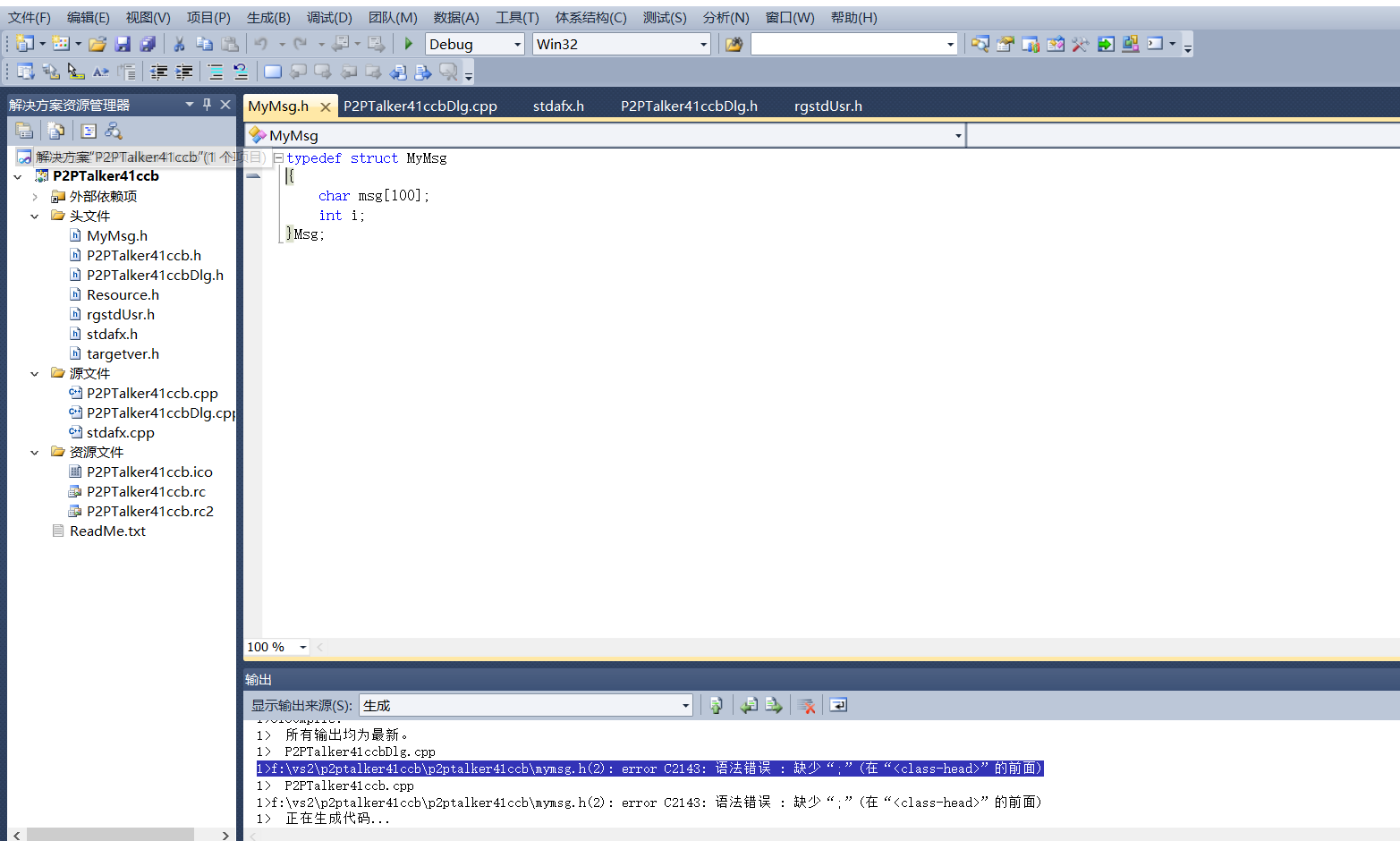Viewport: 1400px width, 841px height.
Task: Select Resource.h in the tree
Action: point(123,295)
